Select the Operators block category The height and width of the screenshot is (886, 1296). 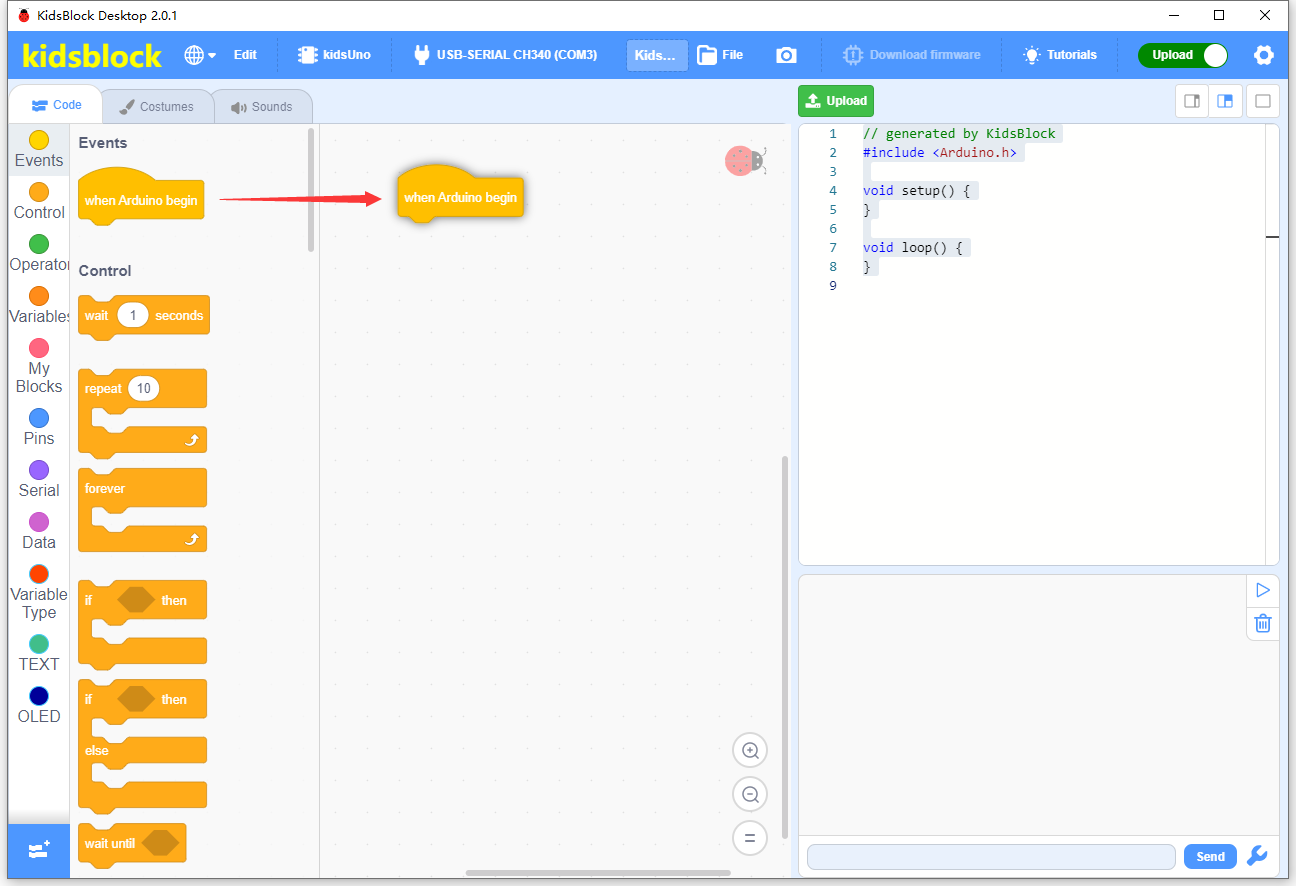39,254
